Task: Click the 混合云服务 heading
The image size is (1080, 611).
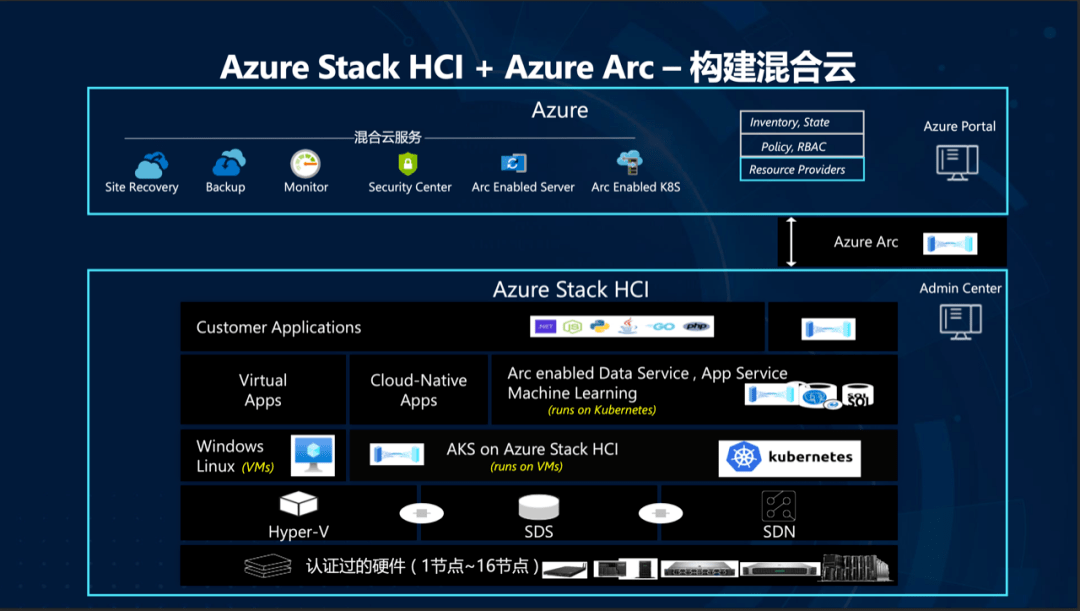Action: click(388, 137)
